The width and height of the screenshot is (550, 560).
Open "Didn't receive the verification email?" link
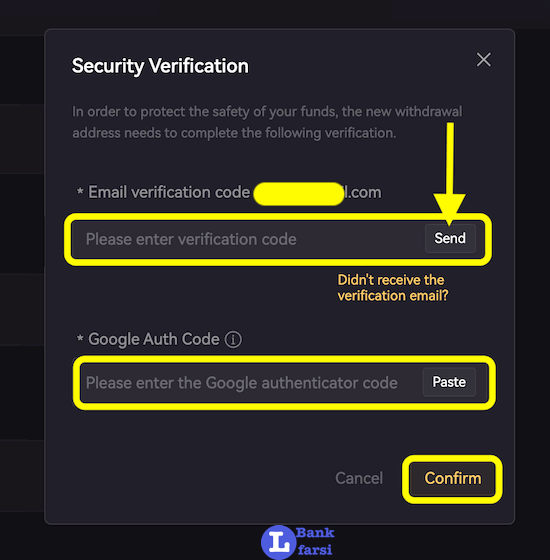[392, 288]
